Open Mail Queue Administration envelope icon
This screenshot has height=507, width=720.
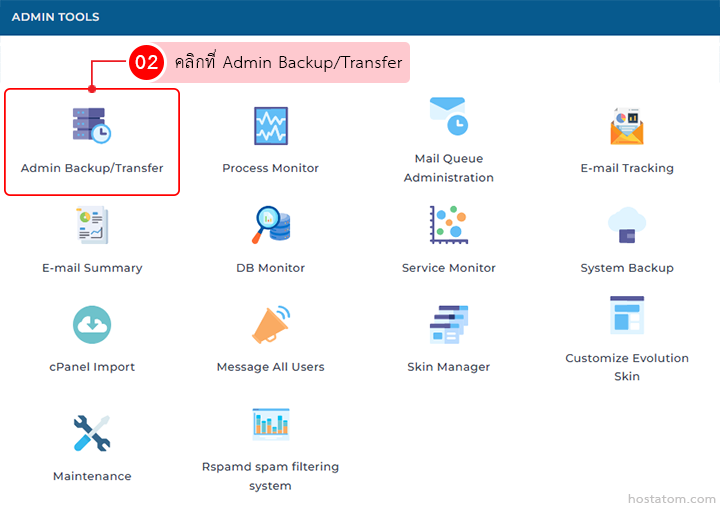[448, 116]
